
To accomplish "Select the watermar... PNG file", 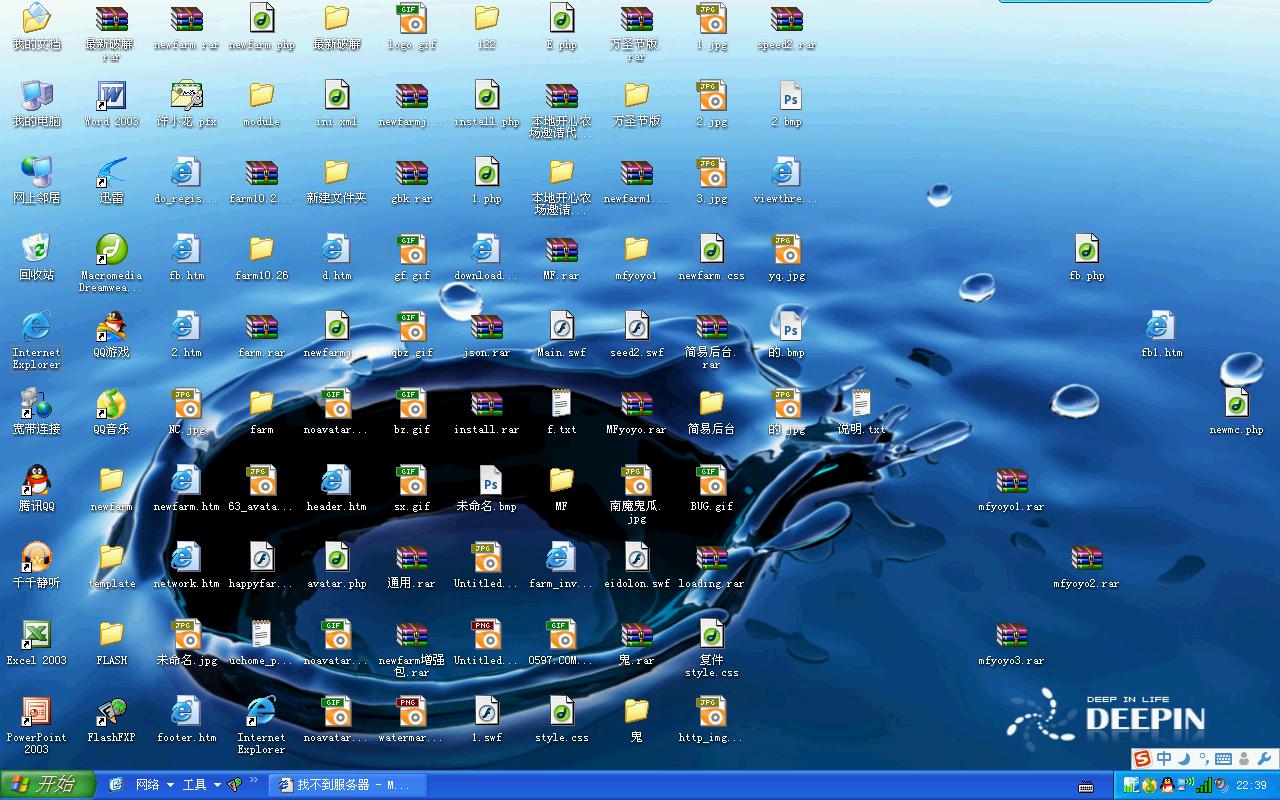I will [x=411, y=719].
